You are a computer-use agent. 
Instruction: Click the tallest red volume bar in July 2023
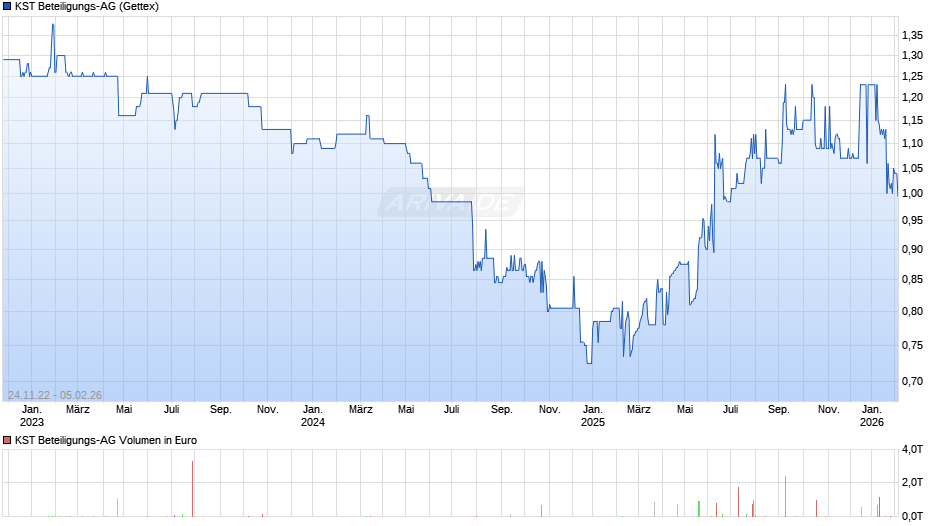(192, 489)
